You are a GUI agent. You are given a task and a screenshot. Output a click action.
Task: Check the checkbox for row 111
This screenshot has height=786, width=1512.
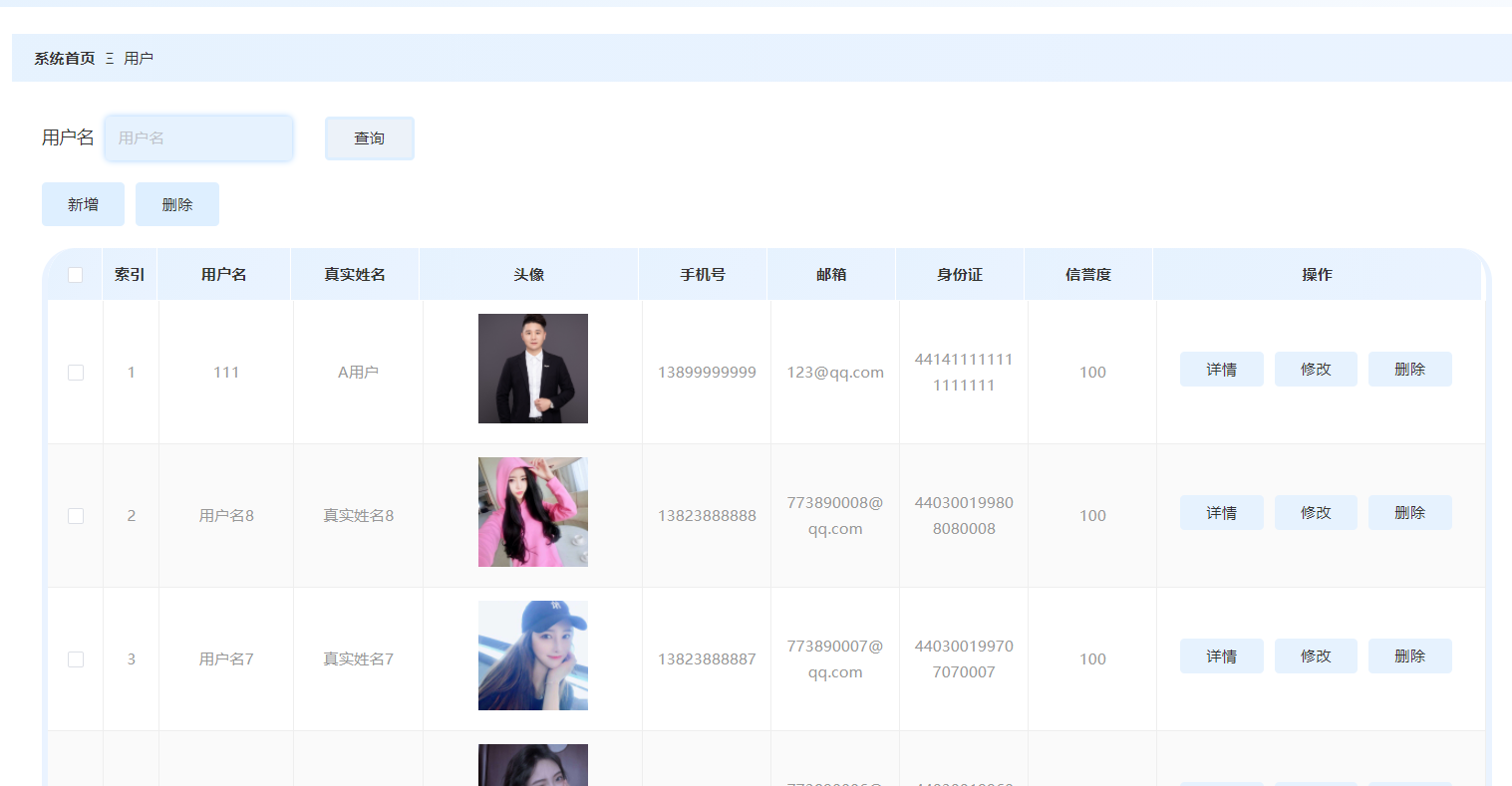point(76,373)
